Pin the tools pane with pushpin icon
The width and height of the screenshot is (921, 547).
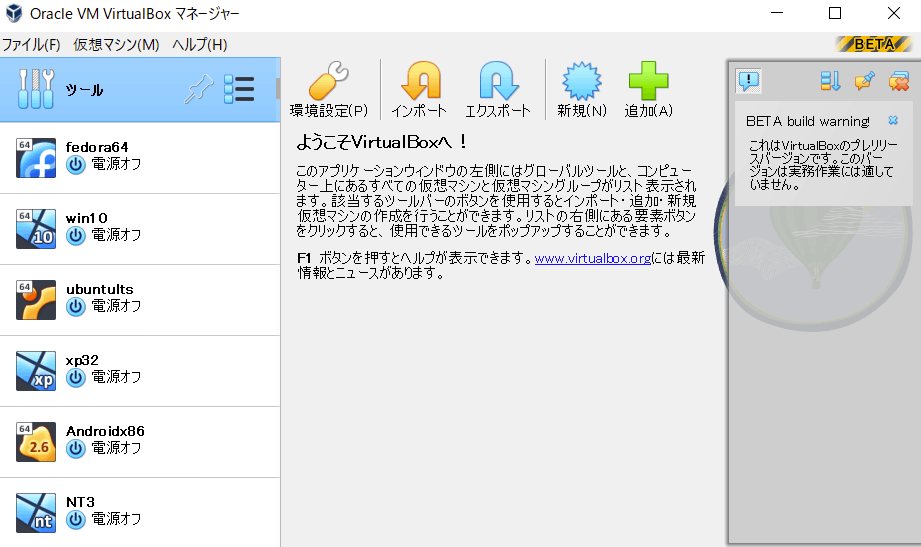[x=199, y=90]
